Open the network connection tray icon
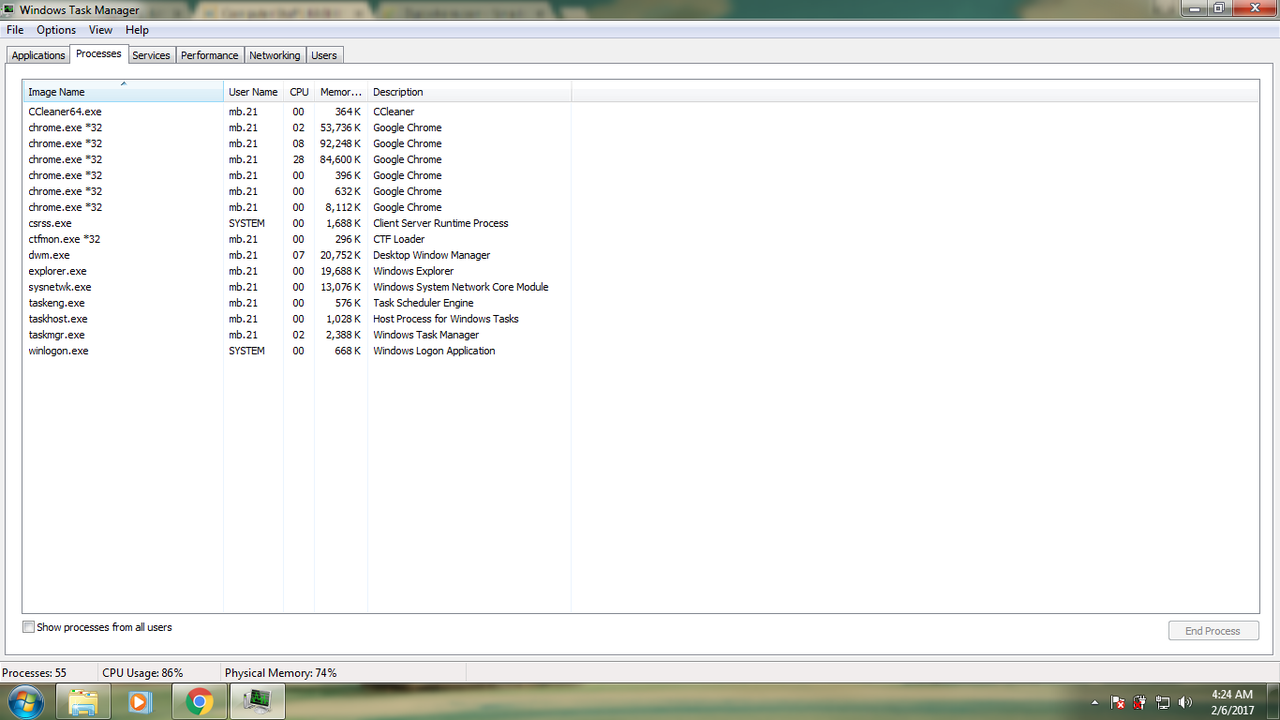The height and width of the screenshot is (720, 1280). point(1163,702)
